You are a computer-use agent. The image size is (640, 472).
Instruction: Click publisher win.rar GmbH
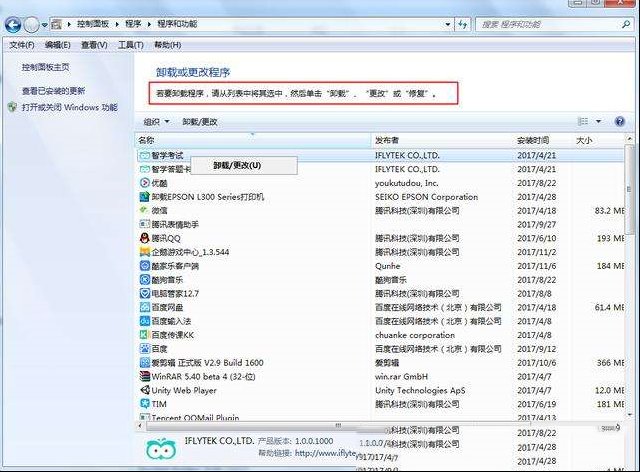point(401,376)
